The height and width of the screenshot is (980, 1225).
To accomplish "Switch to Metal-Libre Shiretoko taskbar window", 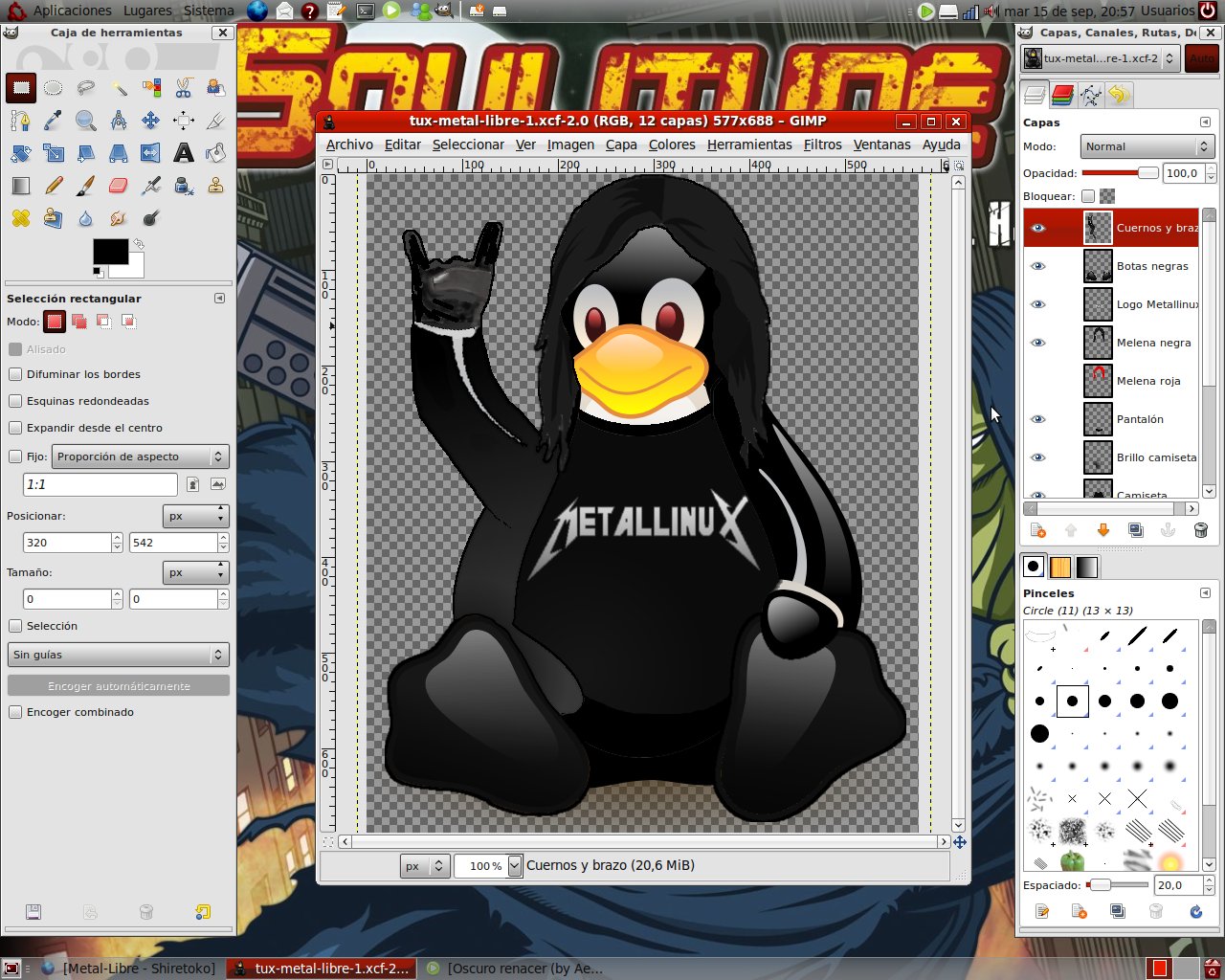I will click(130, 969).
